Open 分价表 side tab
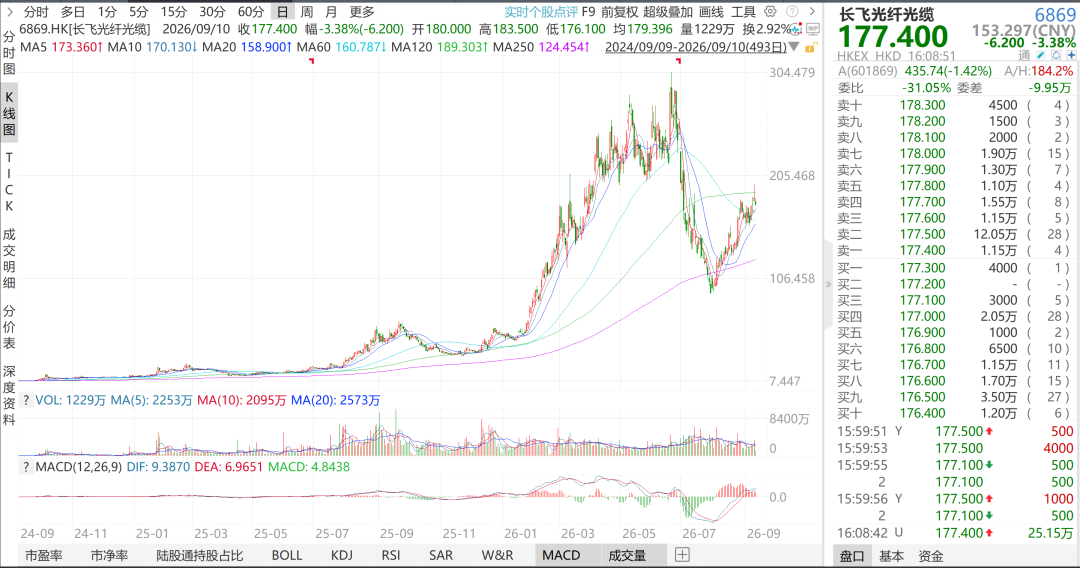1080x568 pixels. [x=9, y=326]
